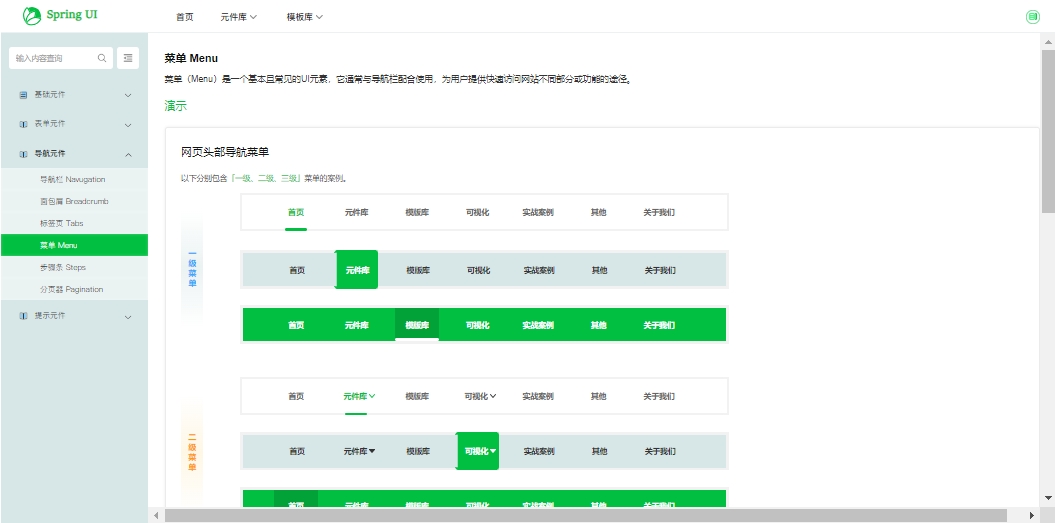This screenshot has width=1055, height=523.
Task: Open the 元件库 dropdown in top navigation
Action: coord(239,17)
